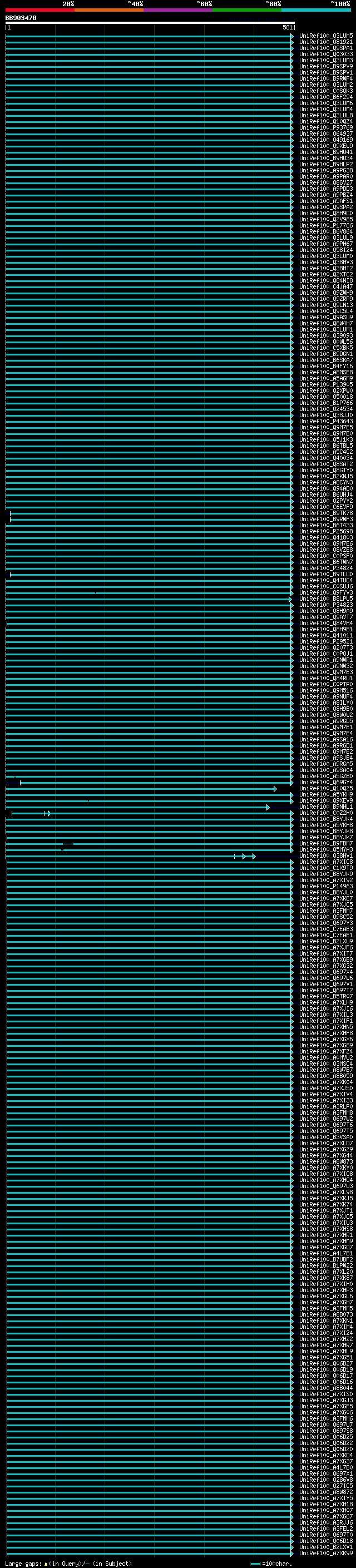Select hit label UniRef100_B9SPV9

pyautogui.click(x=326, y=66)
